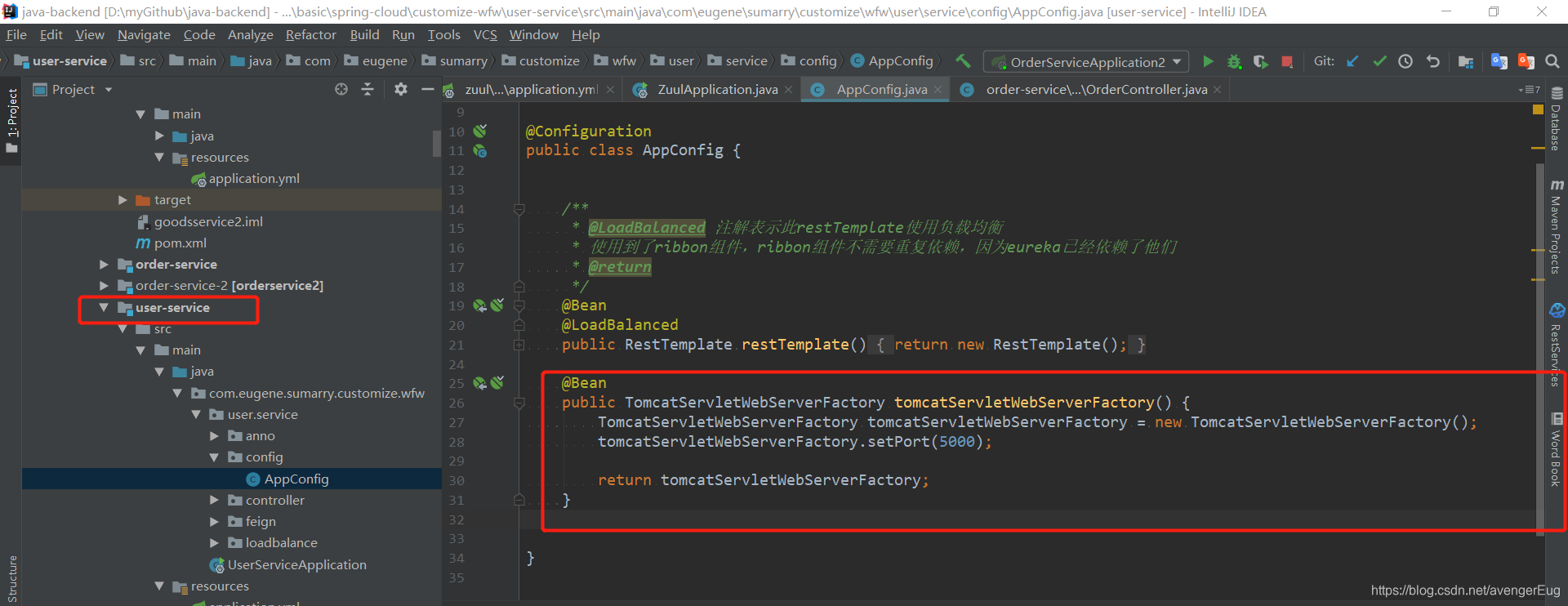Viewport: 1568px width, 606px height.
Task: Start debugging with the bug icon
Action: [x=1235, y=61]
